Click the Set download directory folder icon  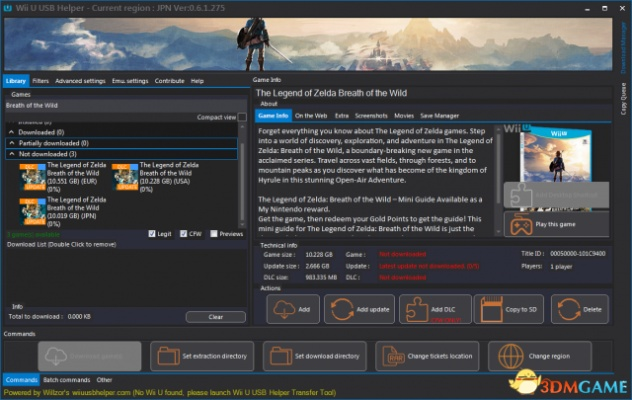tap(281, 356)
